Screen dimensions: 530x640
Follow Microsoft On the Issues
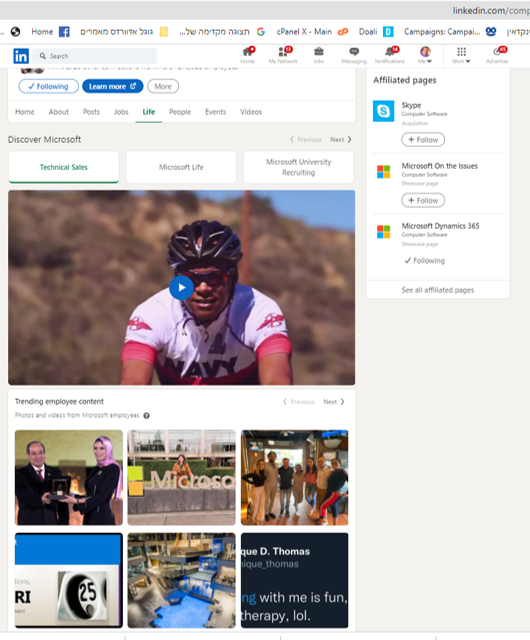[423, 200]
